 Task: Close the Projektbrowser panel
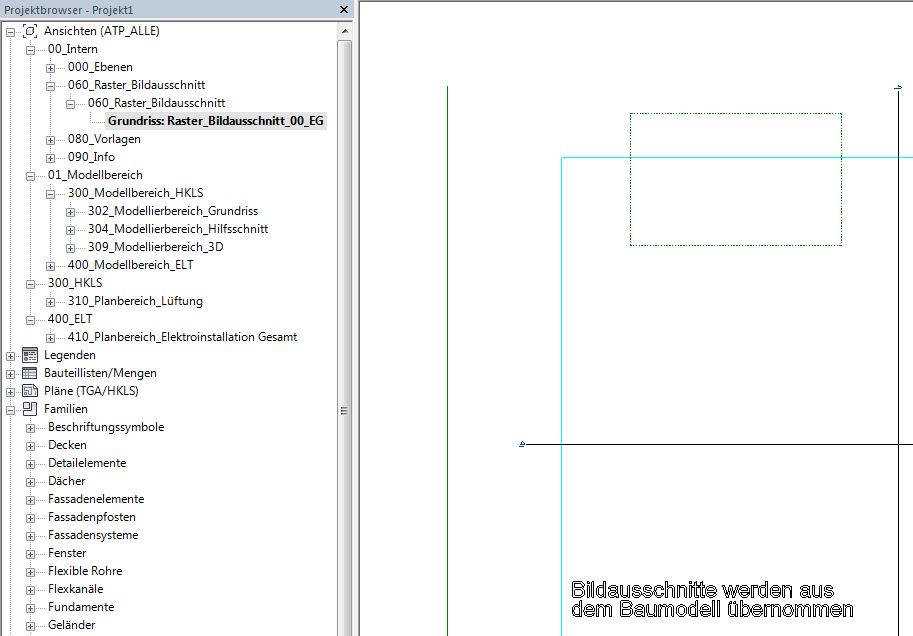[x=344, y=9]
